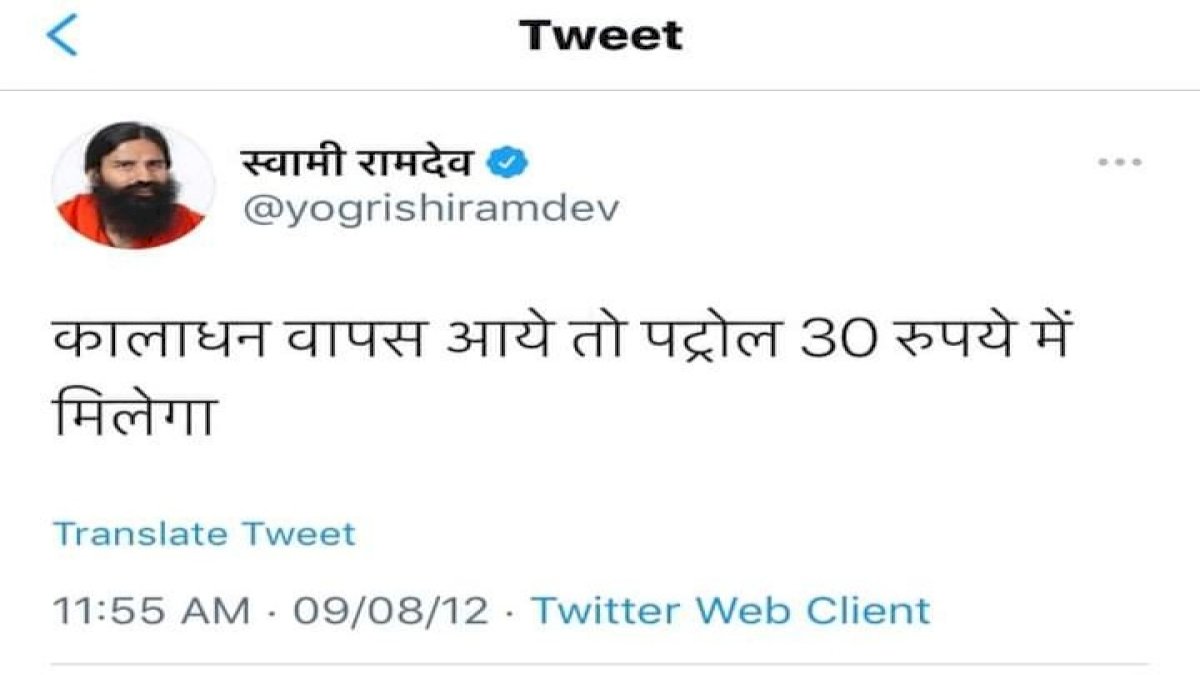Click the Translate Tweet link

pos(204,533)
